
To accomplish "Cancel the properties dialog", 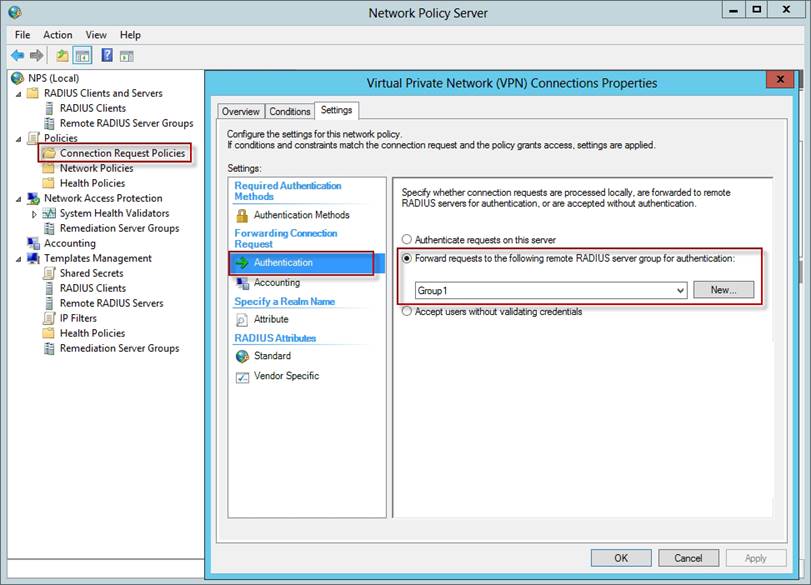I will [688, 558].
